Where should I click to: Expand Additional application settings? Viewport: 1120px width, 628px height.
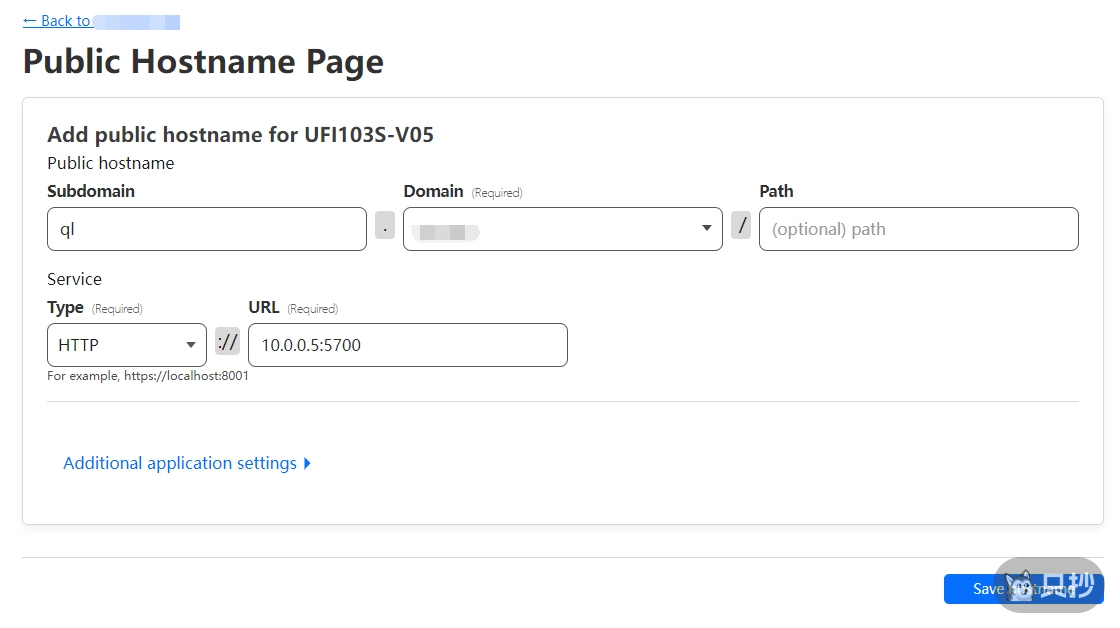pyautogui.click(x=180, y=463)
